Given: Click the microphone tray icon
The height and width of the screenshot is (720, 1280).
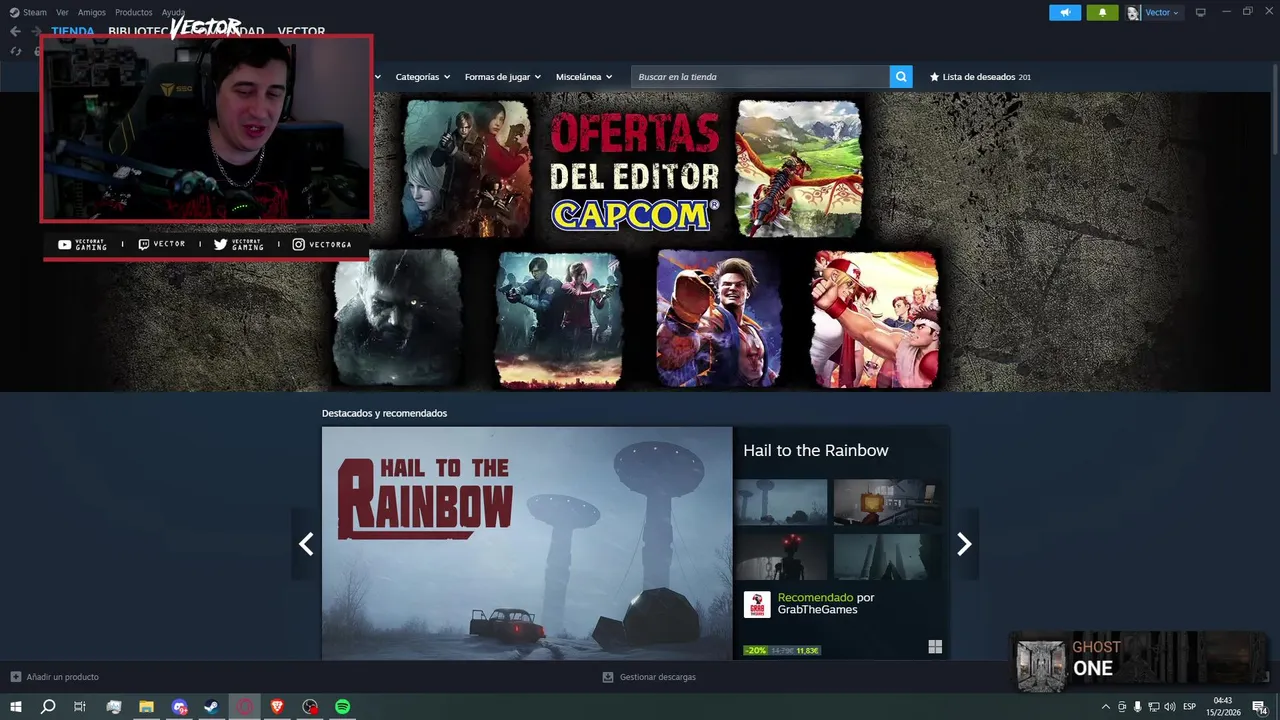Looking at the screenshot, I should [1138, 707].
